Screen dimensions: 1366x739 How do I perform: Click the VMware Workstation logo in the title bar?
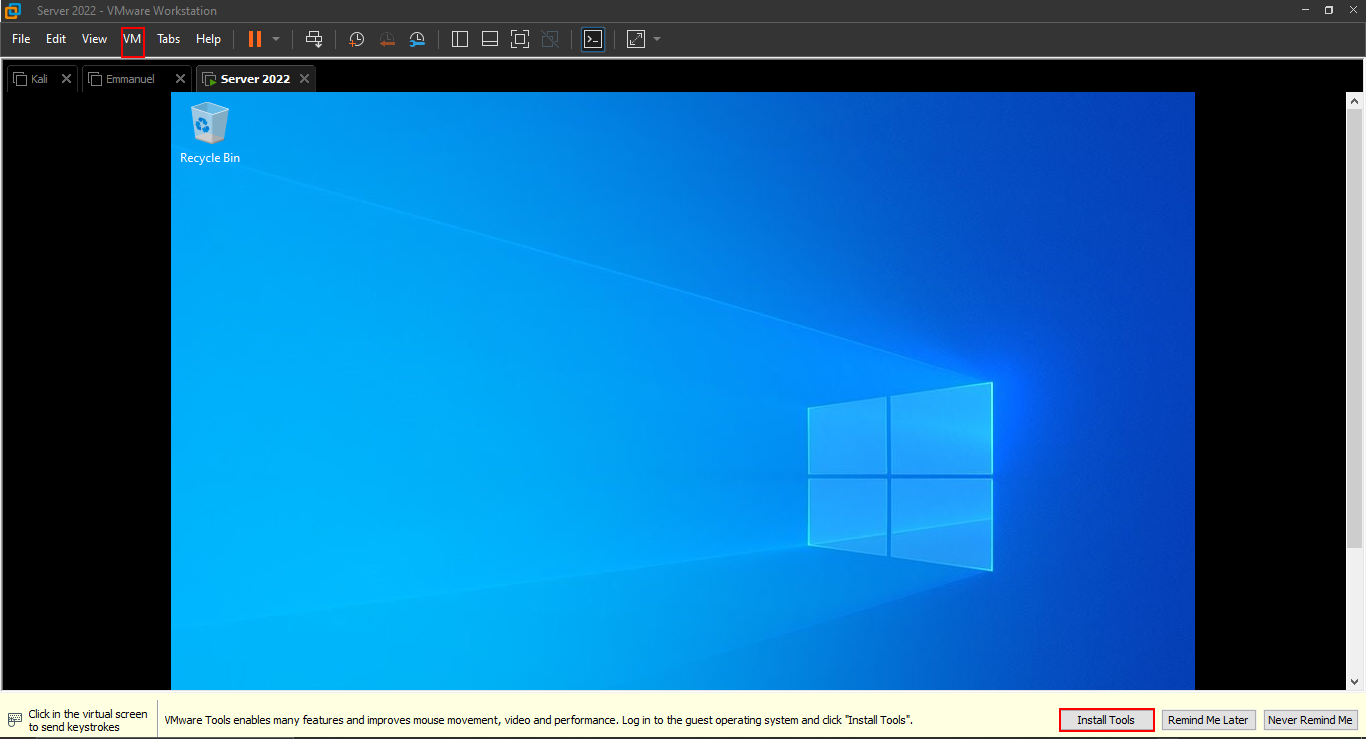point(12,10)
